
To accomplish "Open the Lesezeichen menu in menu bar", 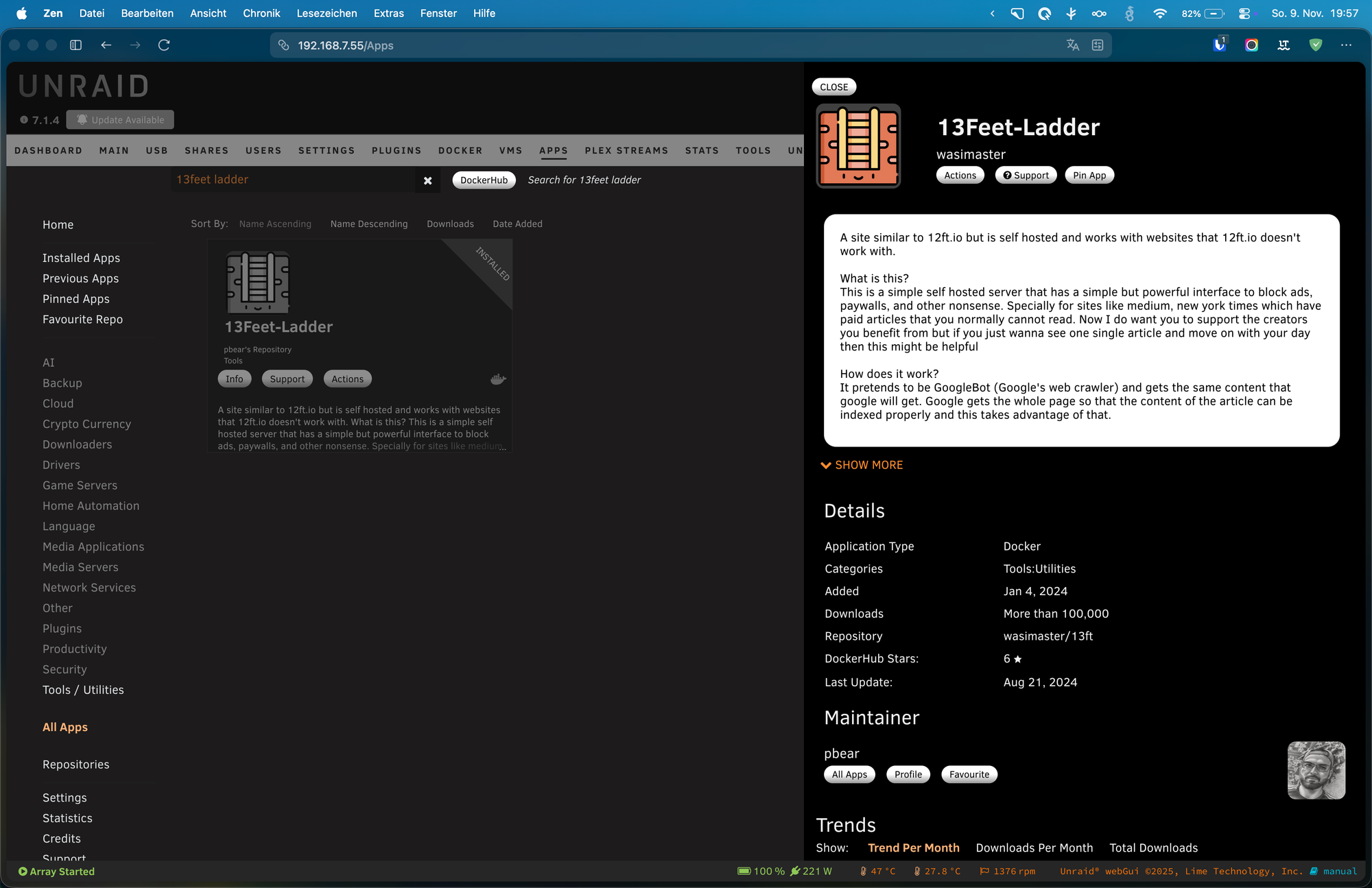I will point(327,13).
